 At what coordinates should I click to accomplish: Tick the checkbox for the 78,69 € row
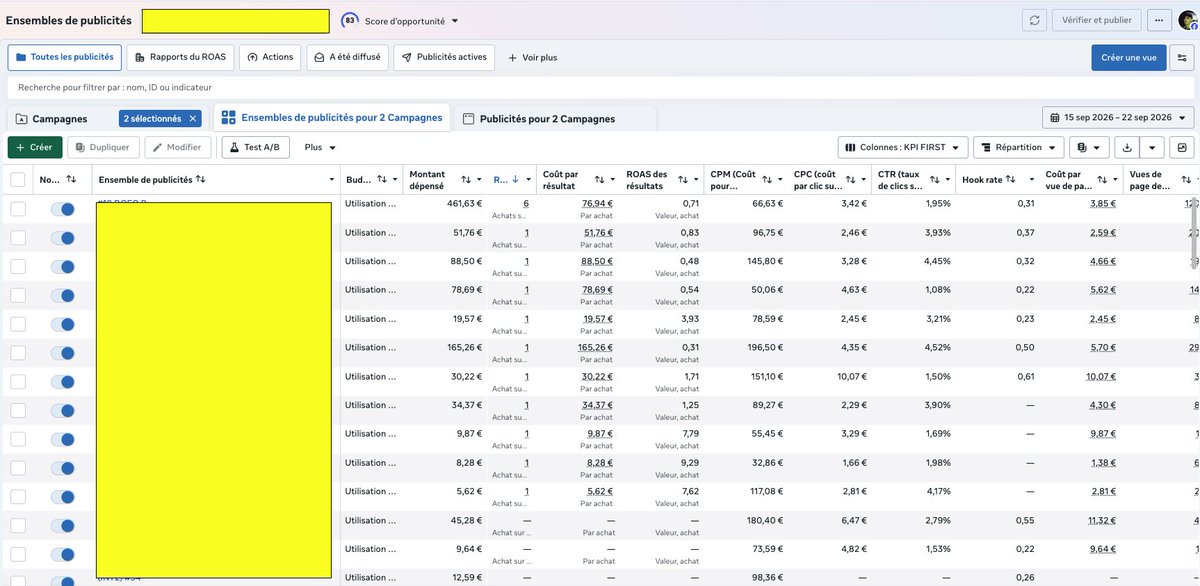(x=18, y=295)
